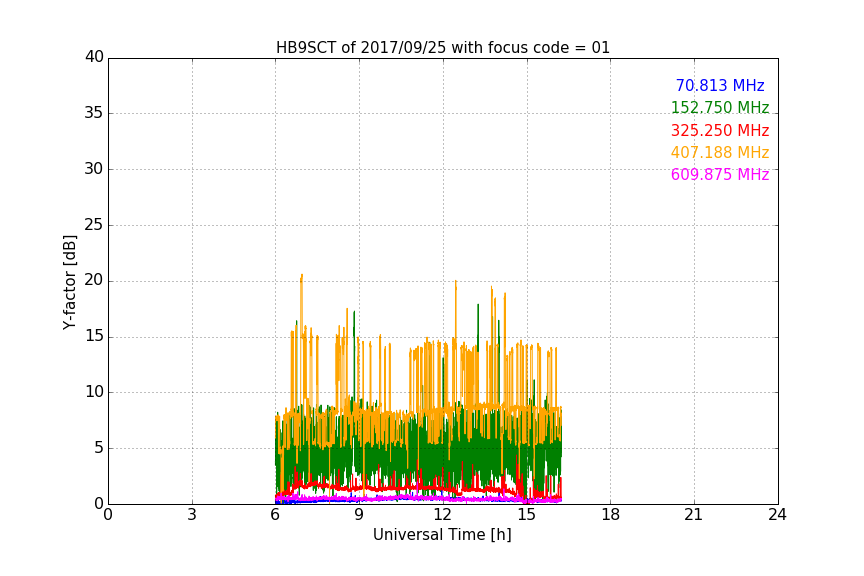
Task: Click the Universal Time [h] axis label
Action: [x=442, y=535]
